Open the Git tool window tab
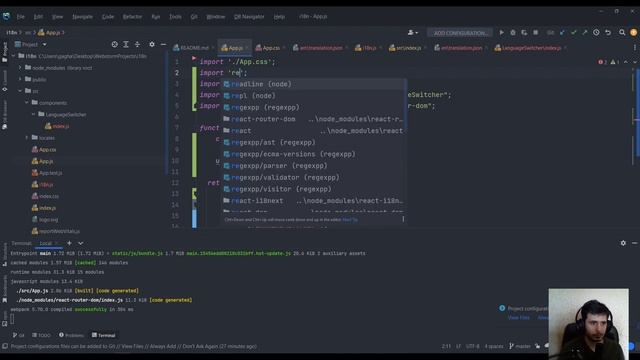Viewport: 640px width, 360px height. (x=18, y=335)
